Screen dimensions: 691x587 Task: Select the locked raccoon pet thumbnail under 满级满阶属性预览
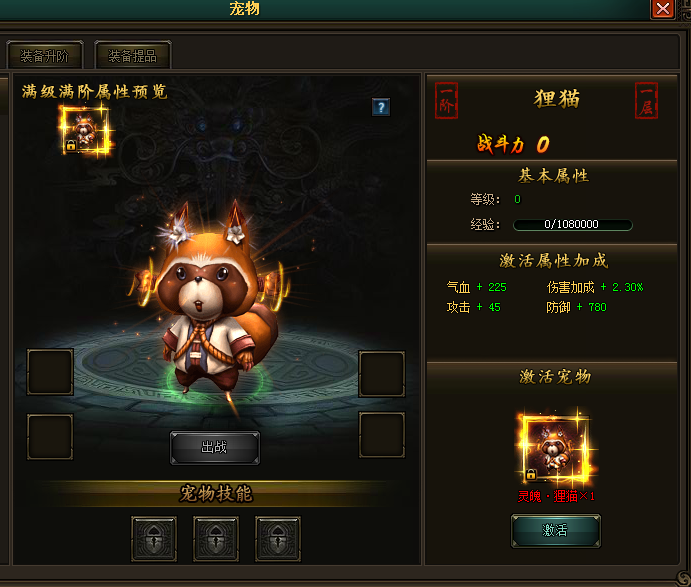point(85,131)
